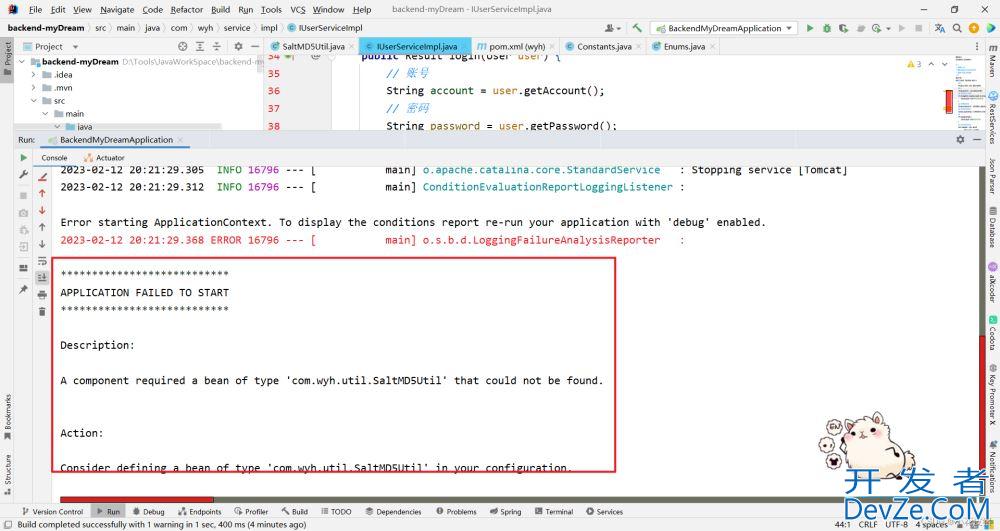Open Bookmarks tool window on left sidebar
This screenshot has height=531, width=1000.
click(x=8, y=417)
